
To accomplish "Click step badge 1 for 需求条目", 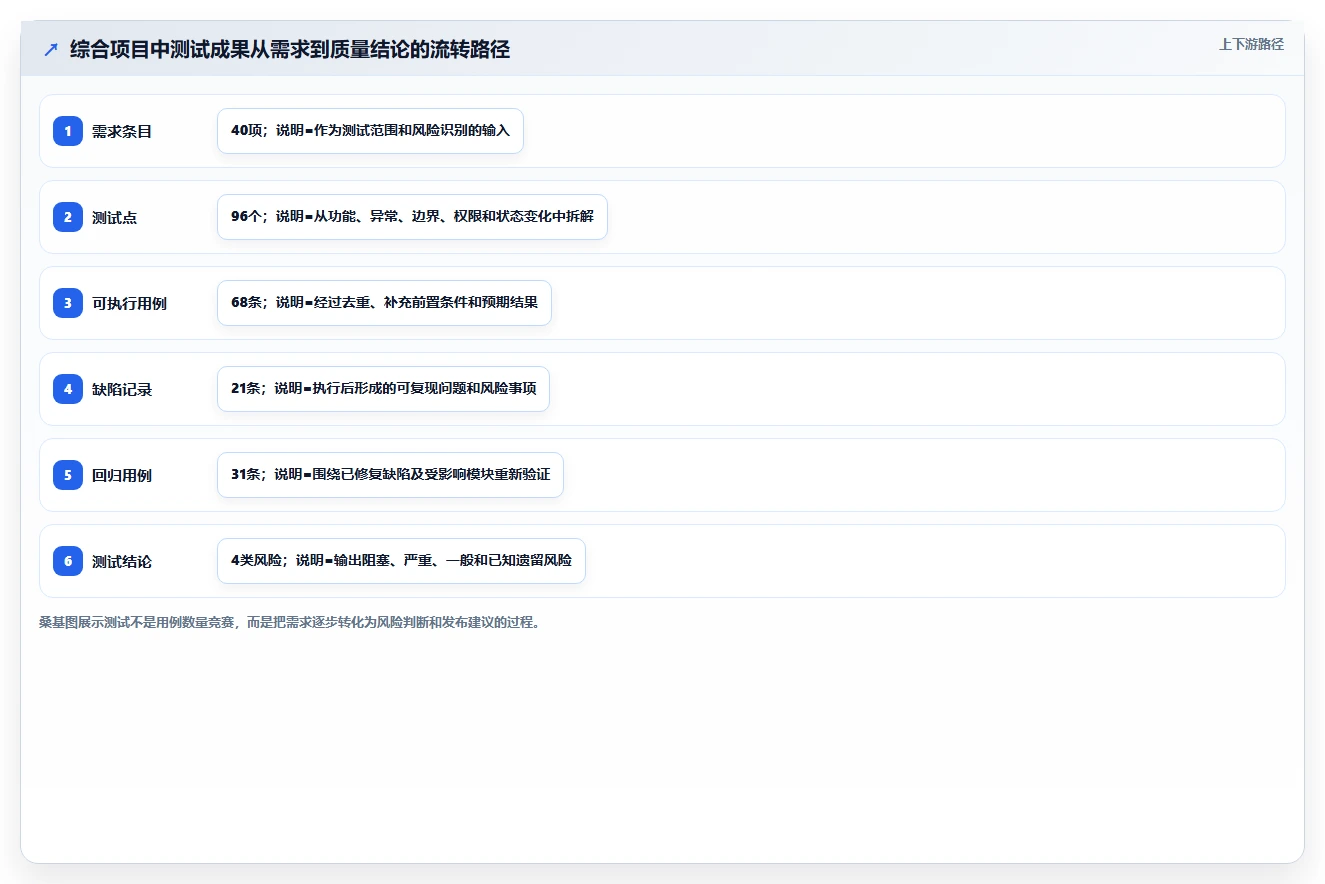I will 68,131.
